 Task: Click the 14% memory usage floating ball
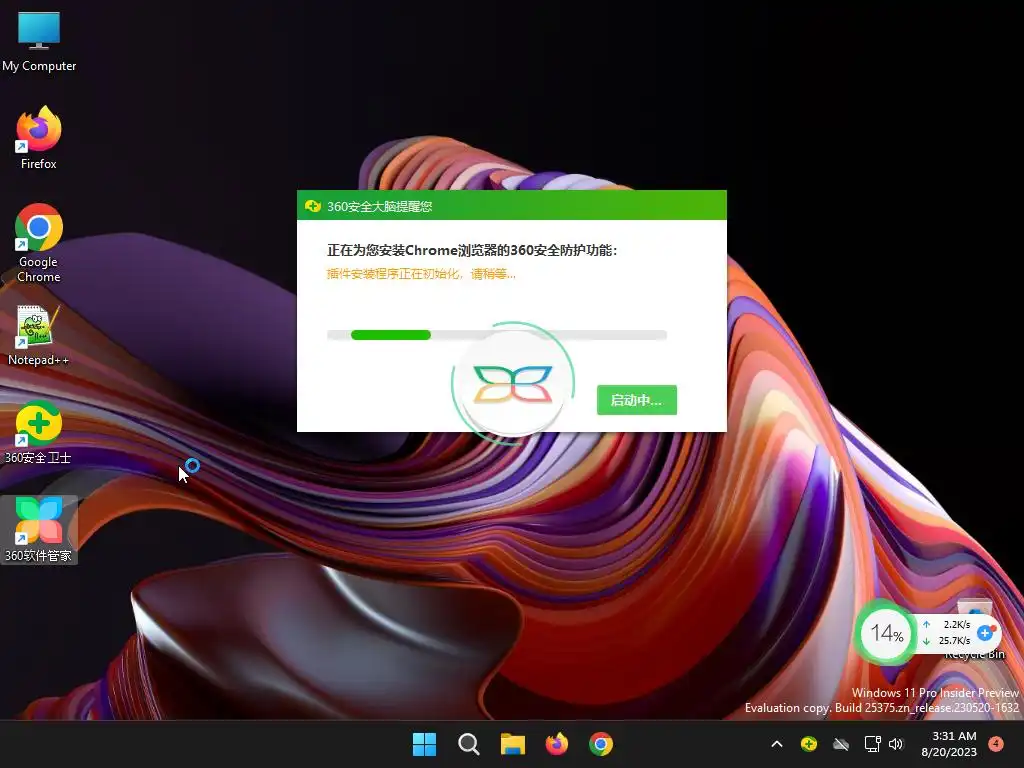[x=886, y=633]
